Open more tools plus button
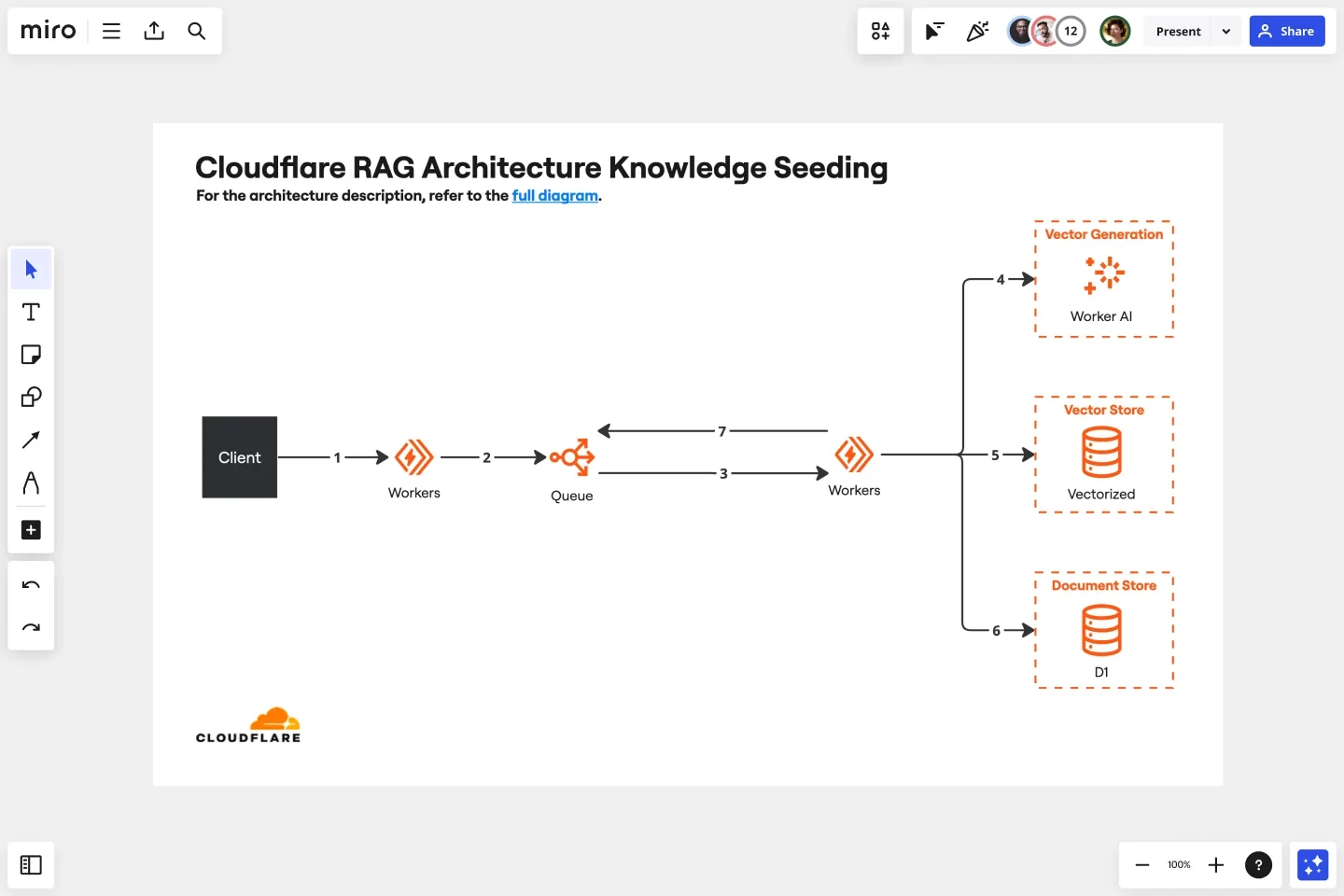 click(31, 530)
